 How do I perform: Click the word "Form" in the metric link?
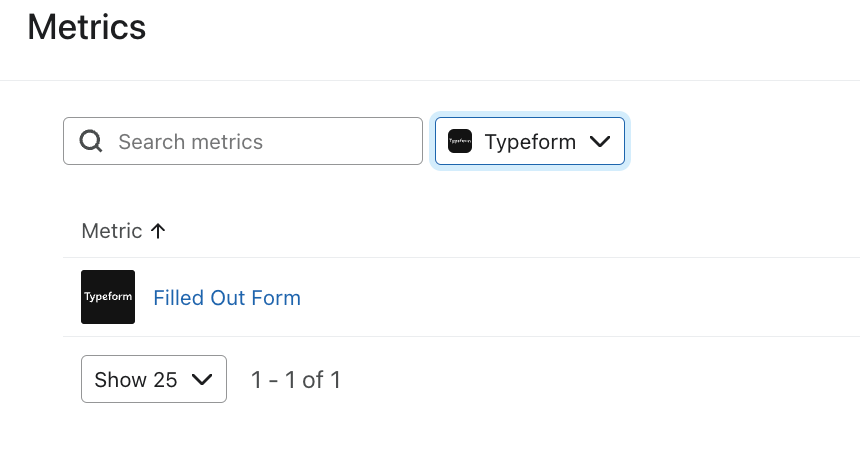[x=277, y=298]
